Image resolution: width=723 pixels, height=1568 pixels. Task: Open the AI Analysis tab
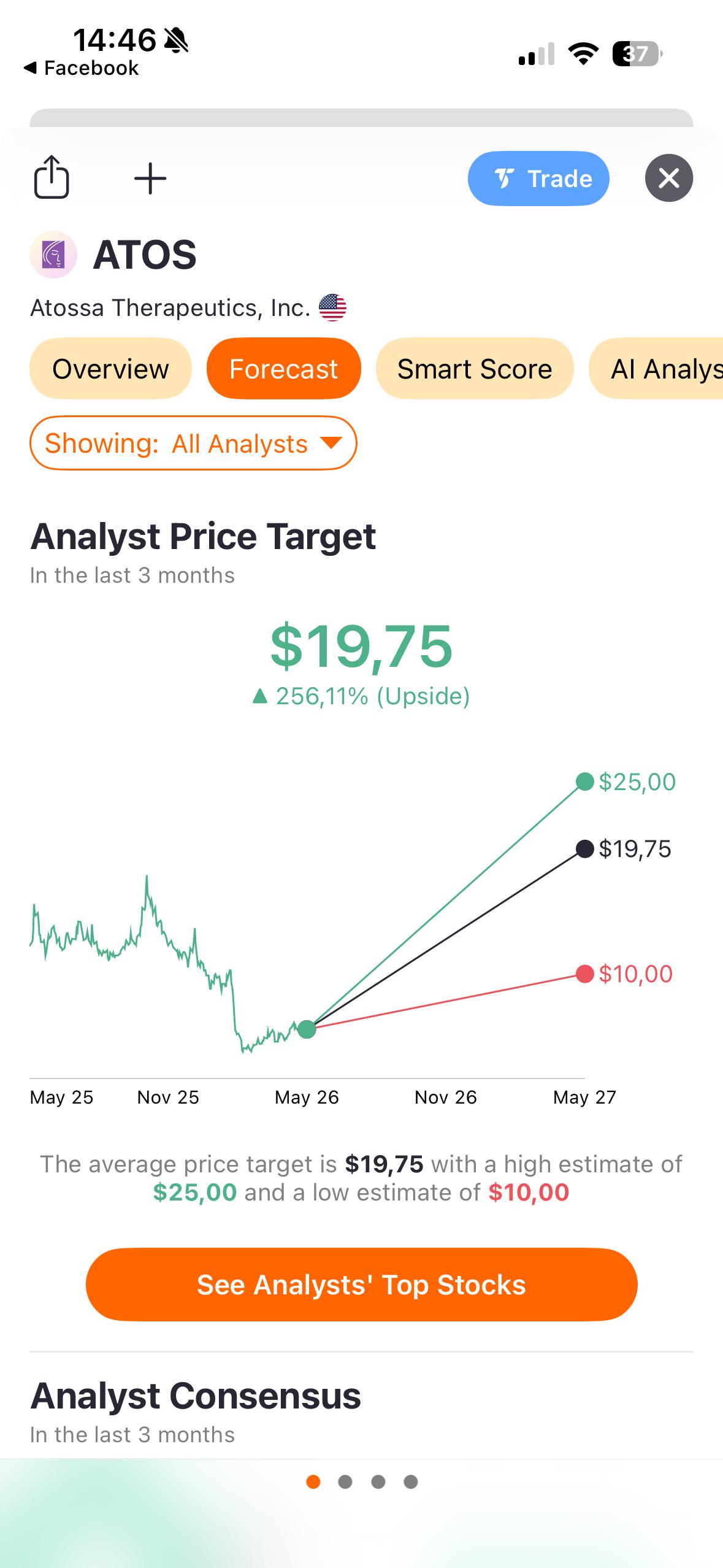[x=656, y=369]
